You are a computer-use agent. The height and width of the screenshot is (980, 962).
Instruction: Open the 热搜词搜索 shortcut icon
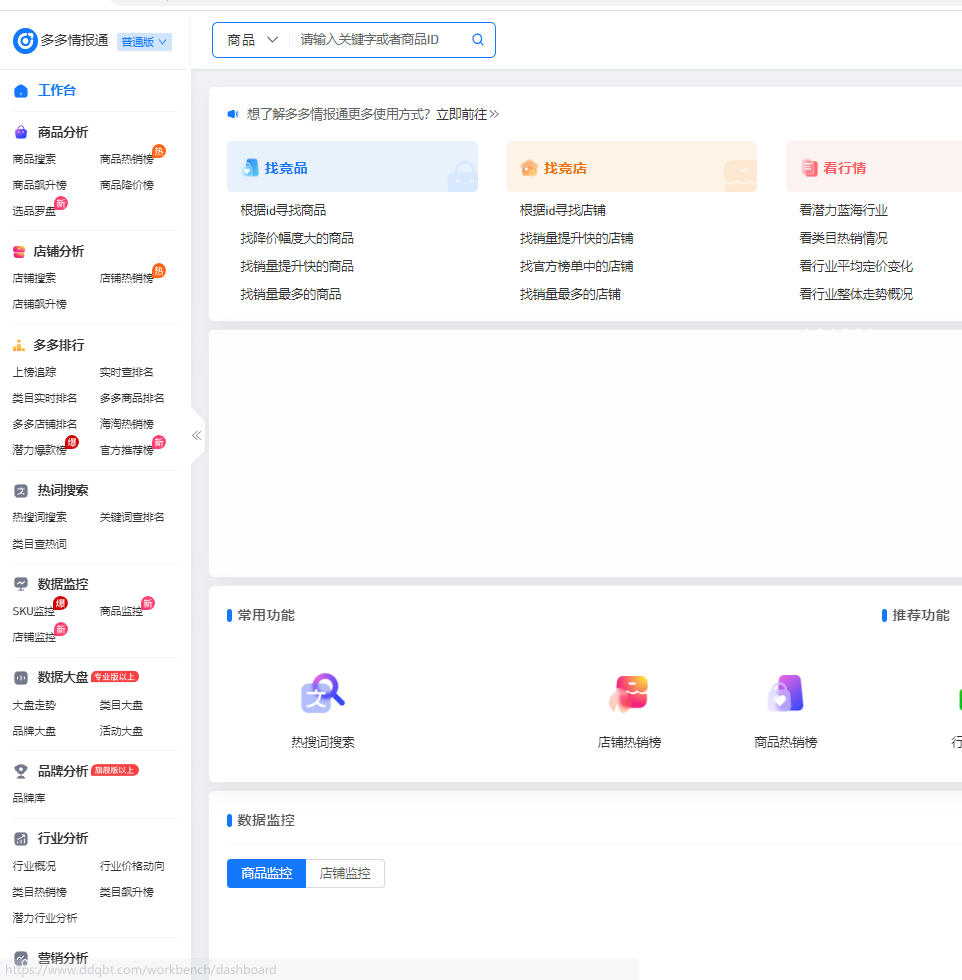click(x=323, y=693)
